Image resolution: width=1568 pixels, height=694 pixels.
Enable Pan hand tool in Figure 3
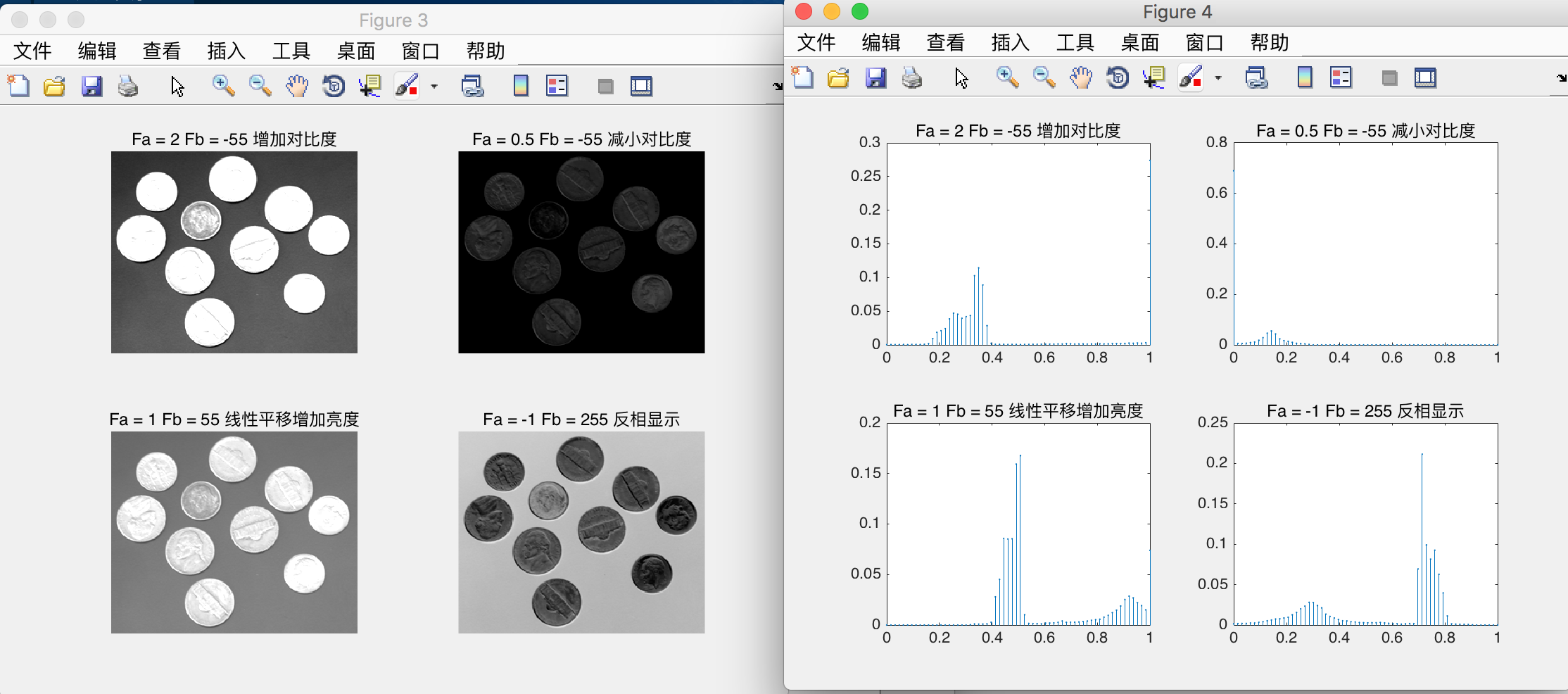(x=297, y=86)
